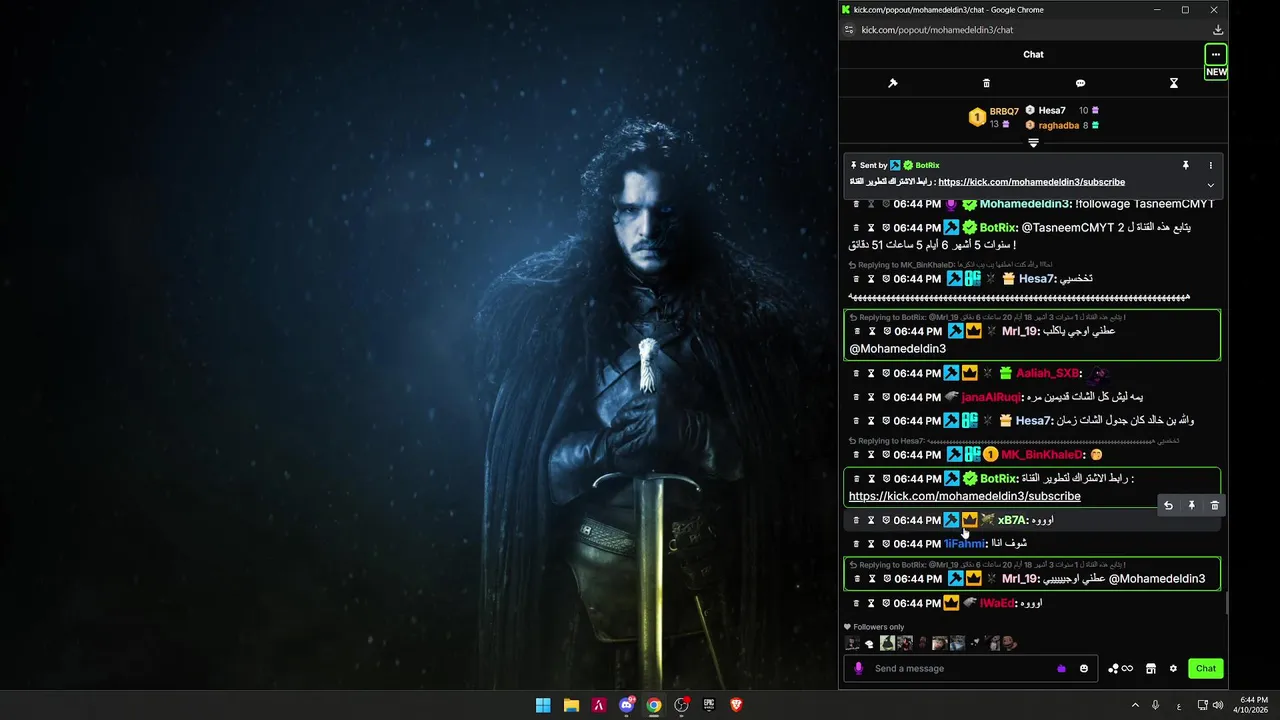Open File Explorer from the taskbar
Screen dimensions: 1280x720
point(571,705)
